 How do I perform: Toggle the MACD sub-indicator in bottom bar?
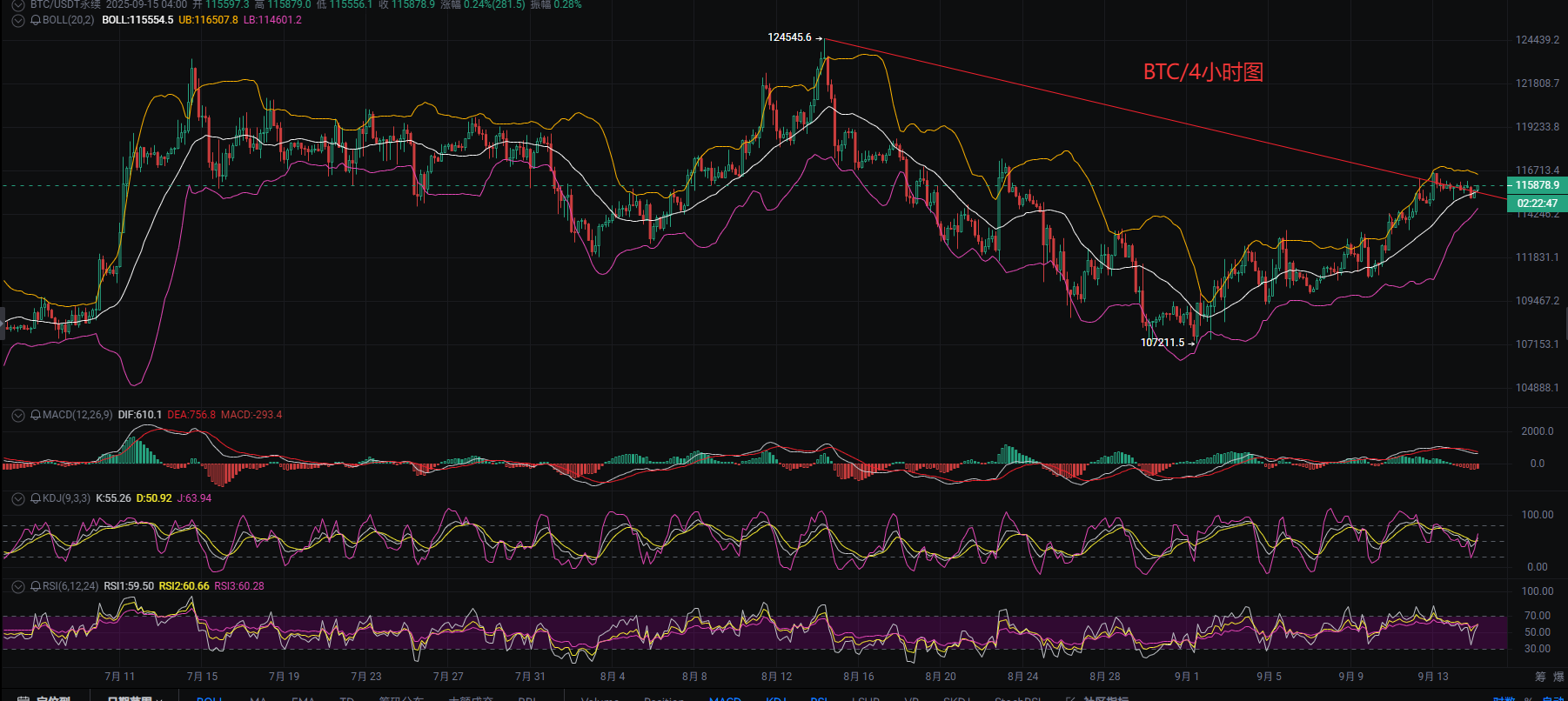[725, 698]
